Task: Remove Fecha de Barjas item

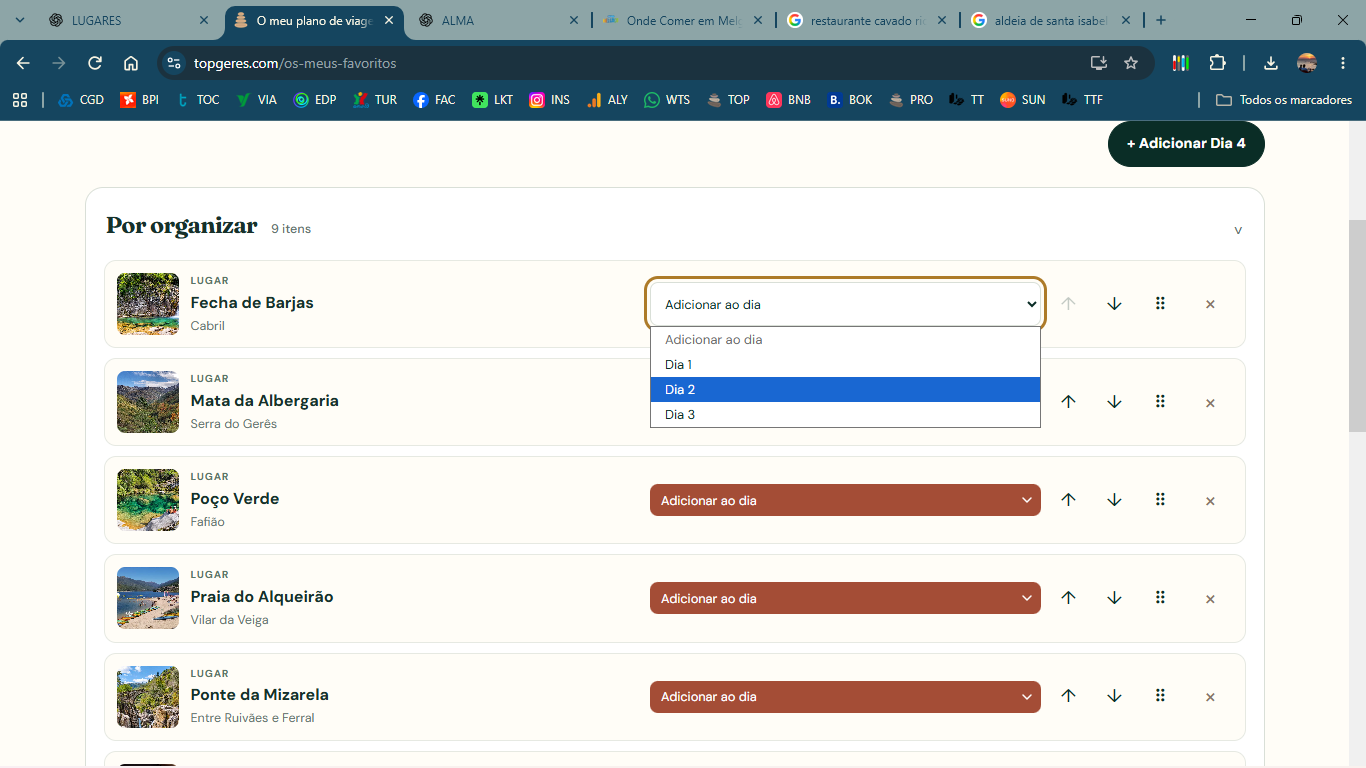Action: 1210,304
